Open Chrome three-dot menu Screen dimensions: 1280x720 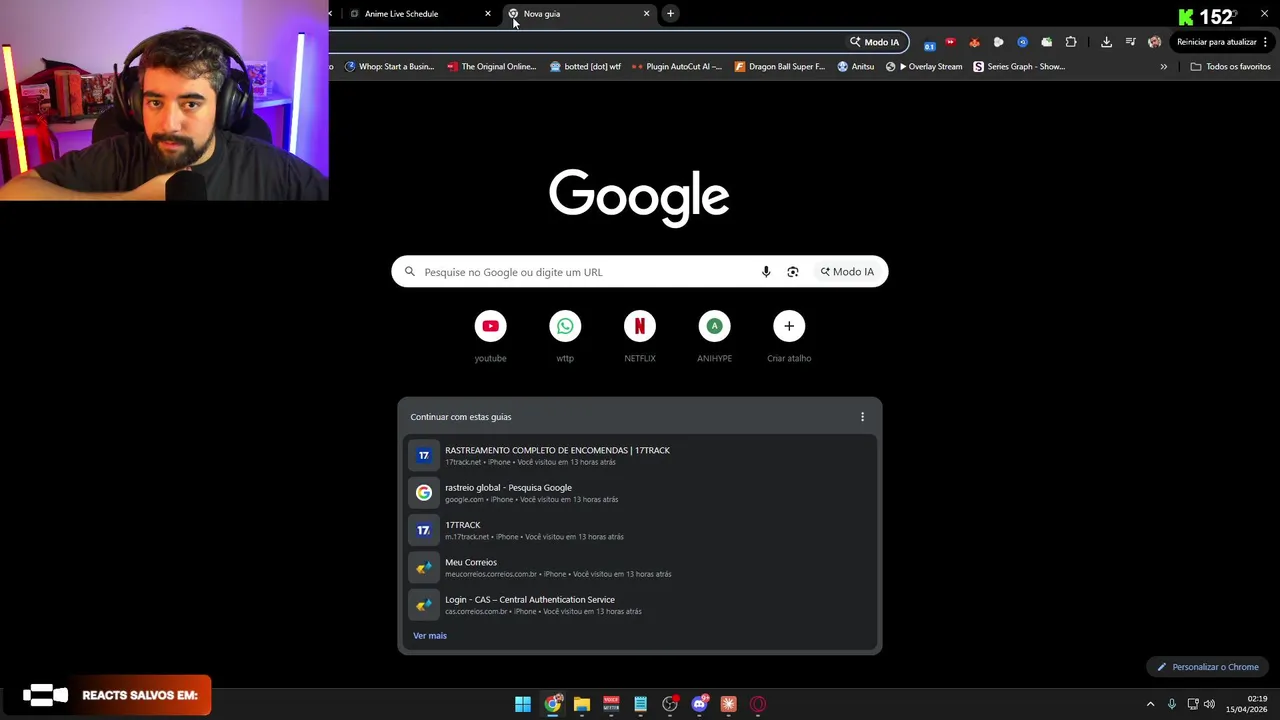[1265, 42]
